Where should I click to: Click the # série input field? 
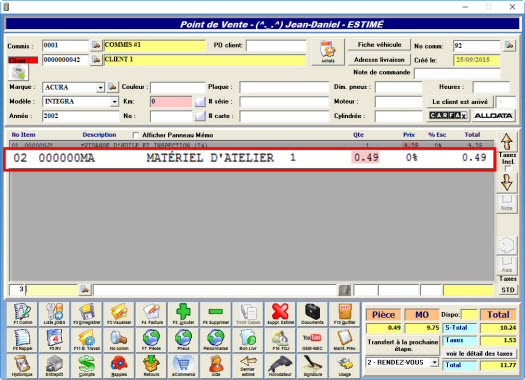(284, 102)
